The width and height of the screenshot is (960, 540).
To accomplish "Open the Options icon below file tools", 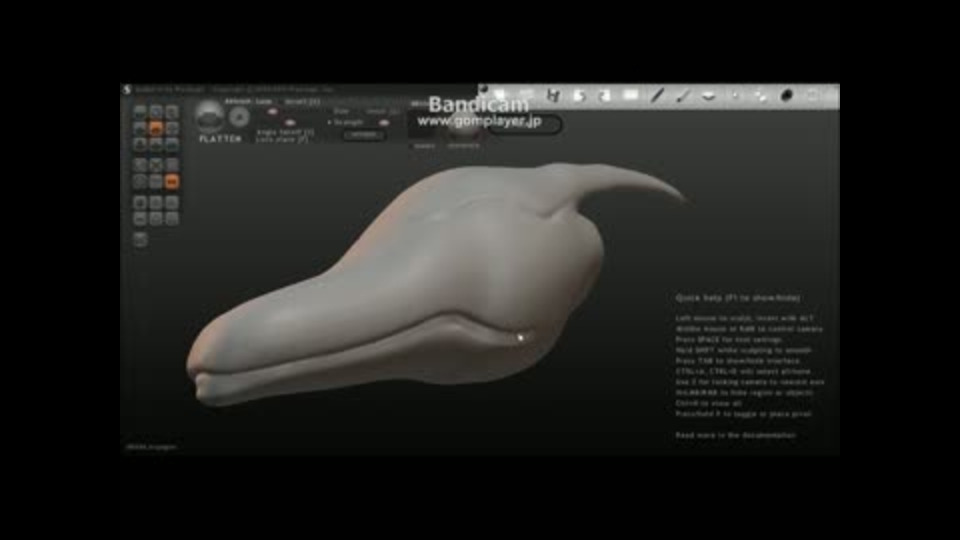I will coord(140,239).
